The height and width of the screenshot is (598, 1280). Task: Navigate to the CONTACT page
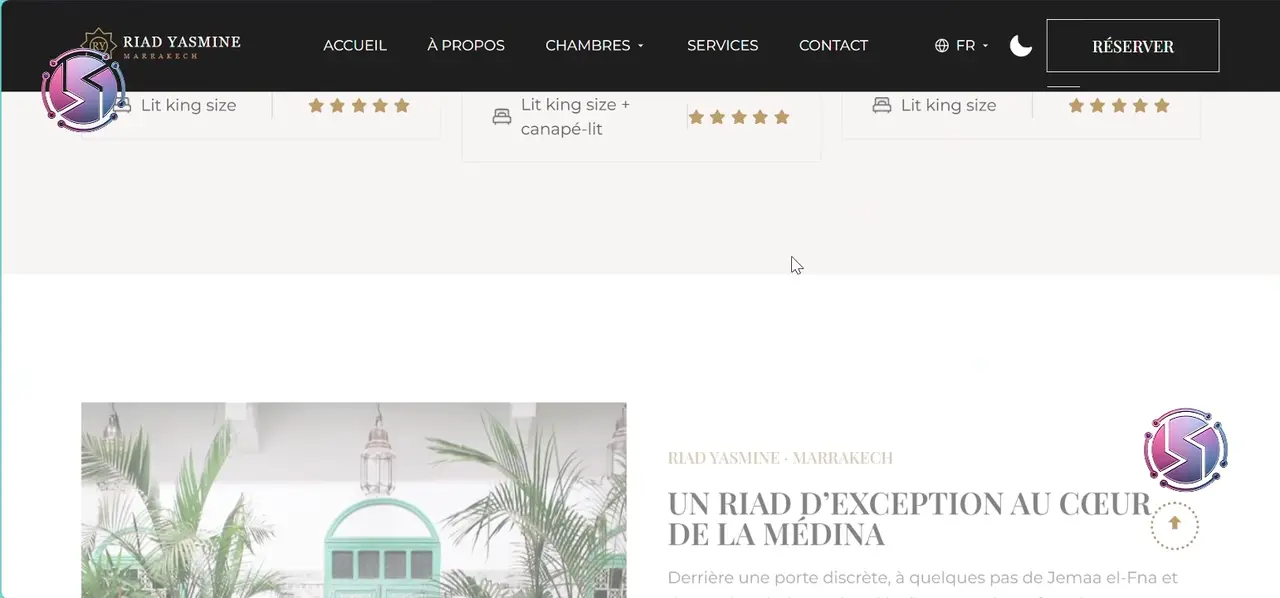833,45
